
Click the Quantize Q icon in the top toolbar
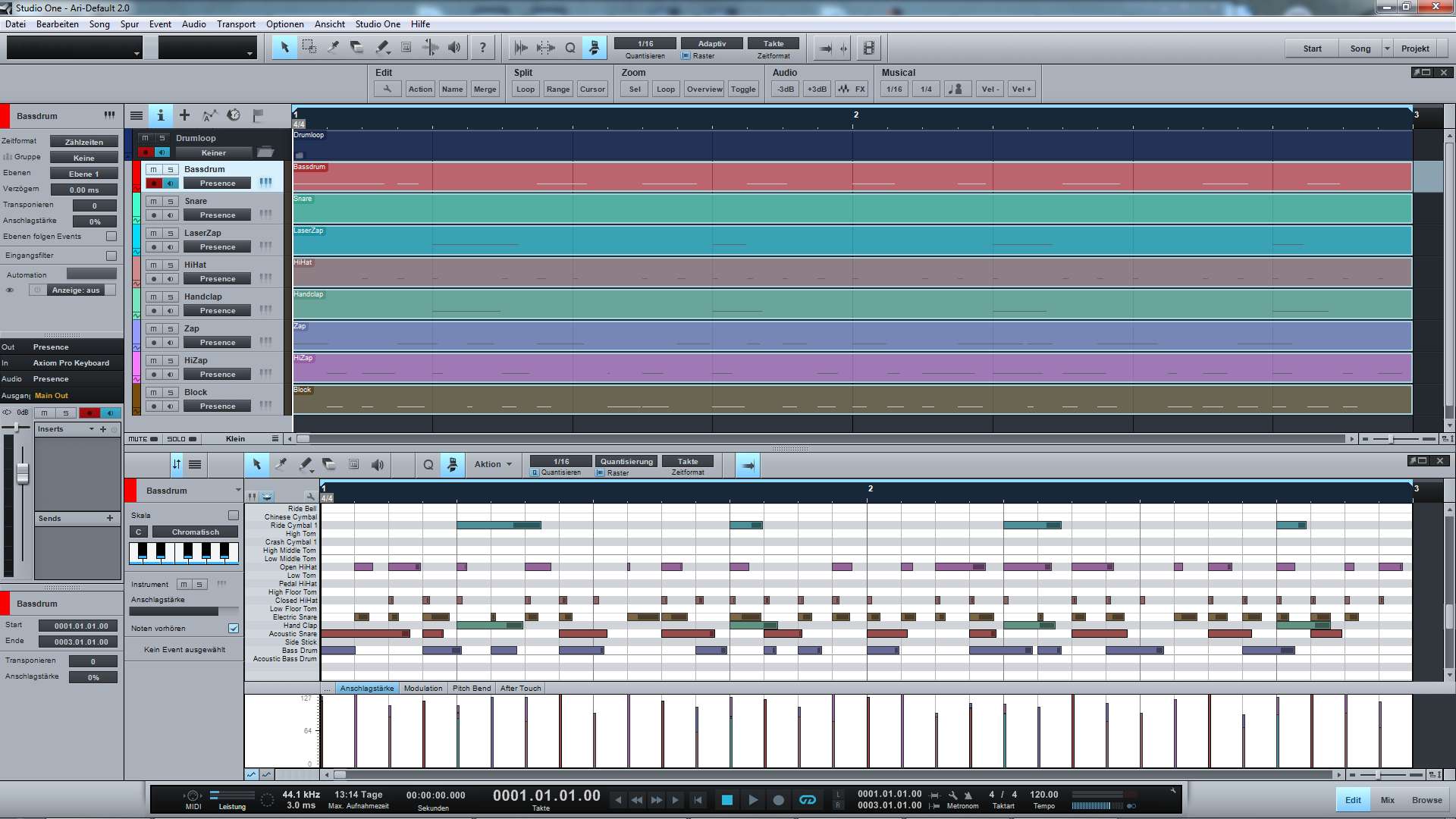(570, 48)
